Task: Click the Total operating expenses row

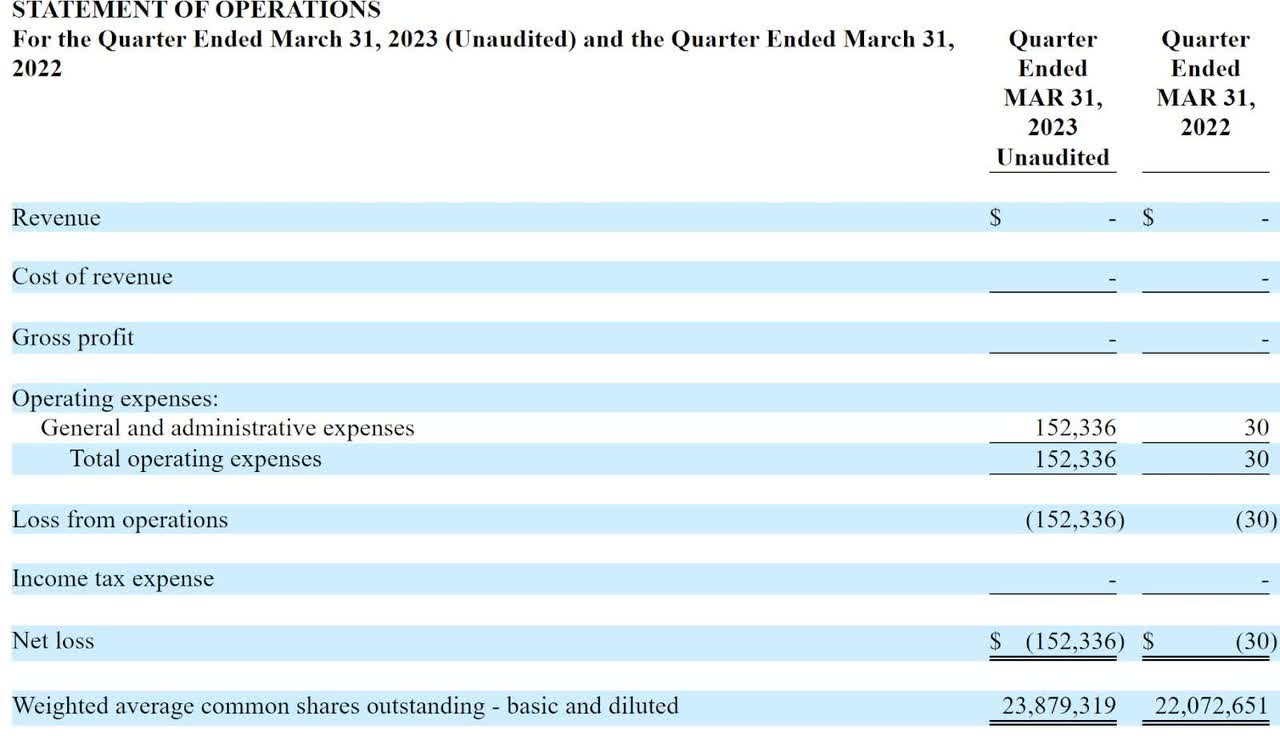Action: [195, 459]
